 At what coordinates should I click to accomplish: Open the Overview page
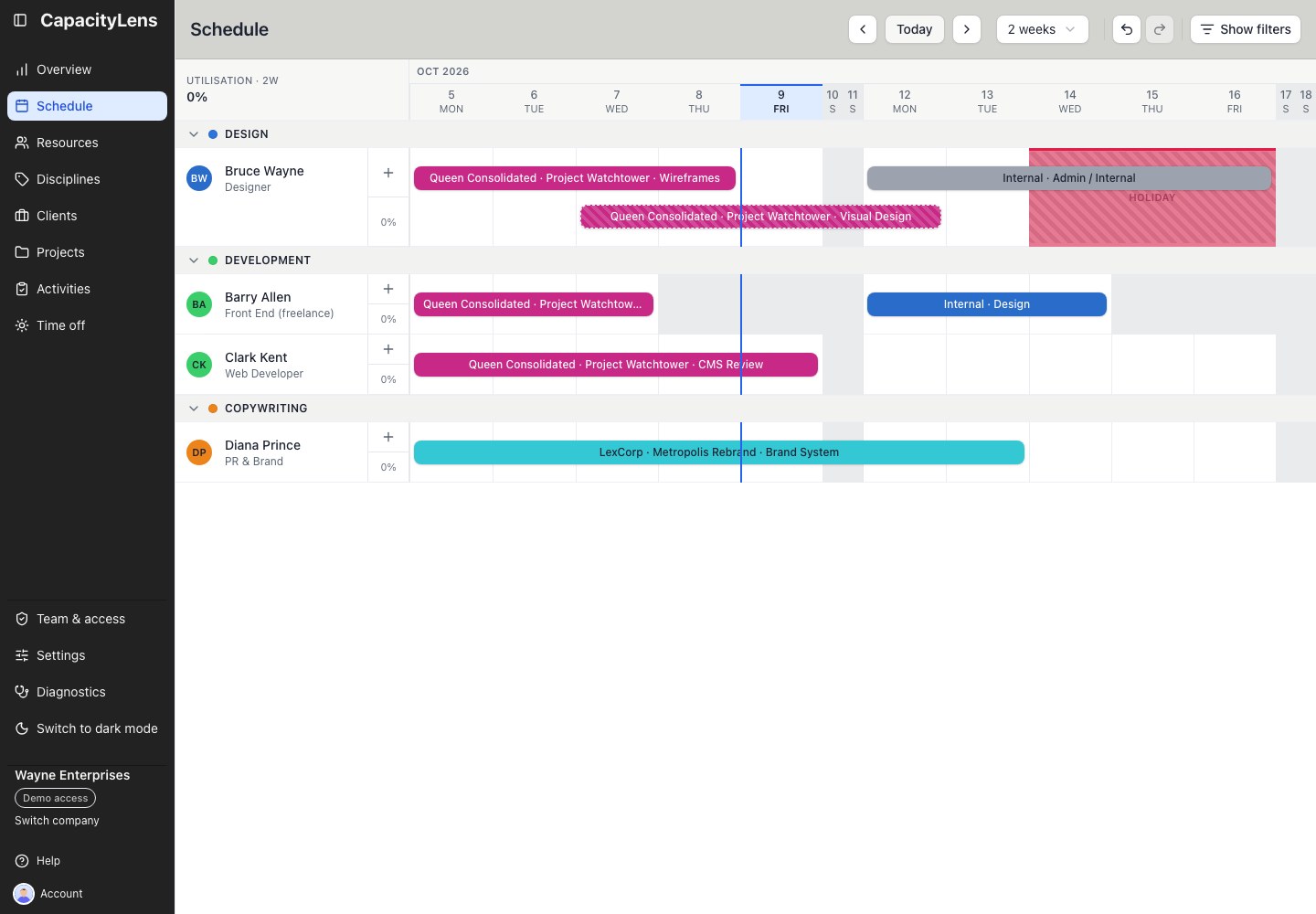click(x=87, y=69)
